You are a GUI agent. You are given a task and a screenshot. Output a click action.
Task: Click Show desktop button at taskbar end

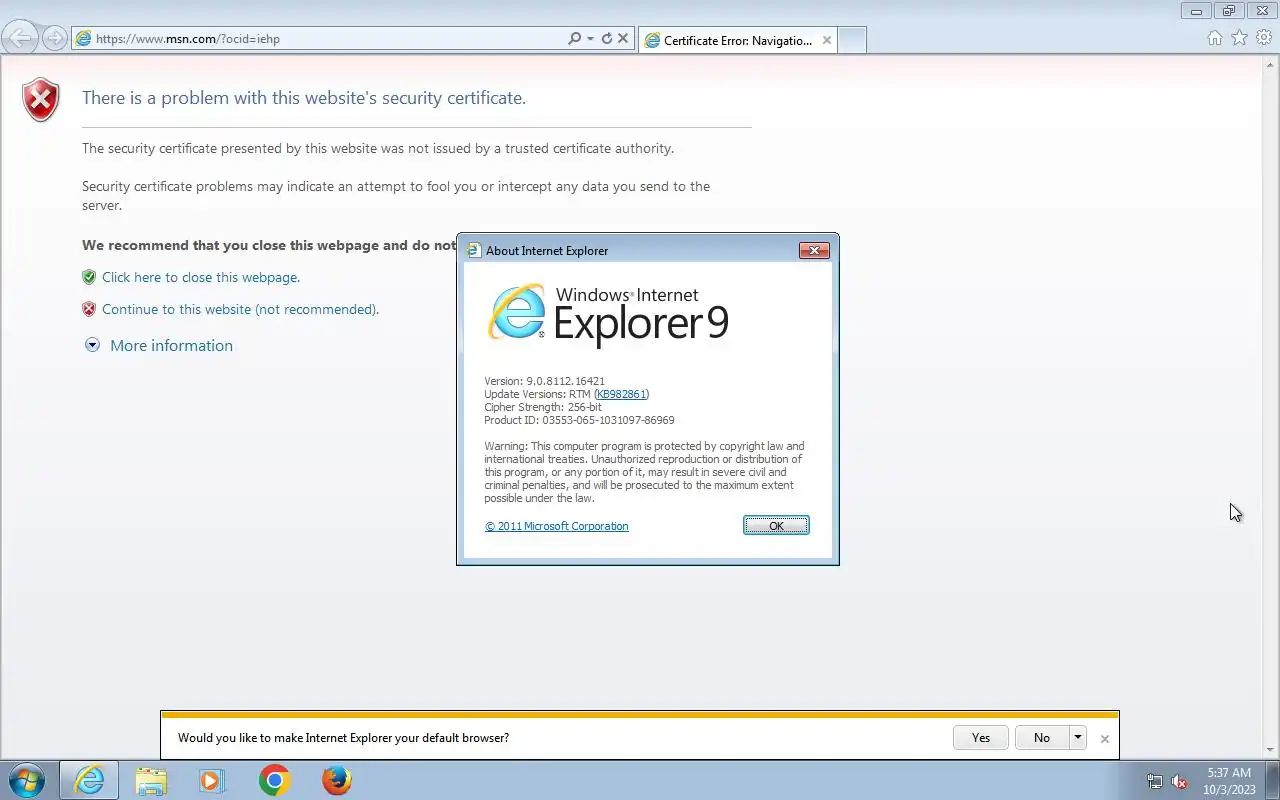click(x=1272, y=781)
